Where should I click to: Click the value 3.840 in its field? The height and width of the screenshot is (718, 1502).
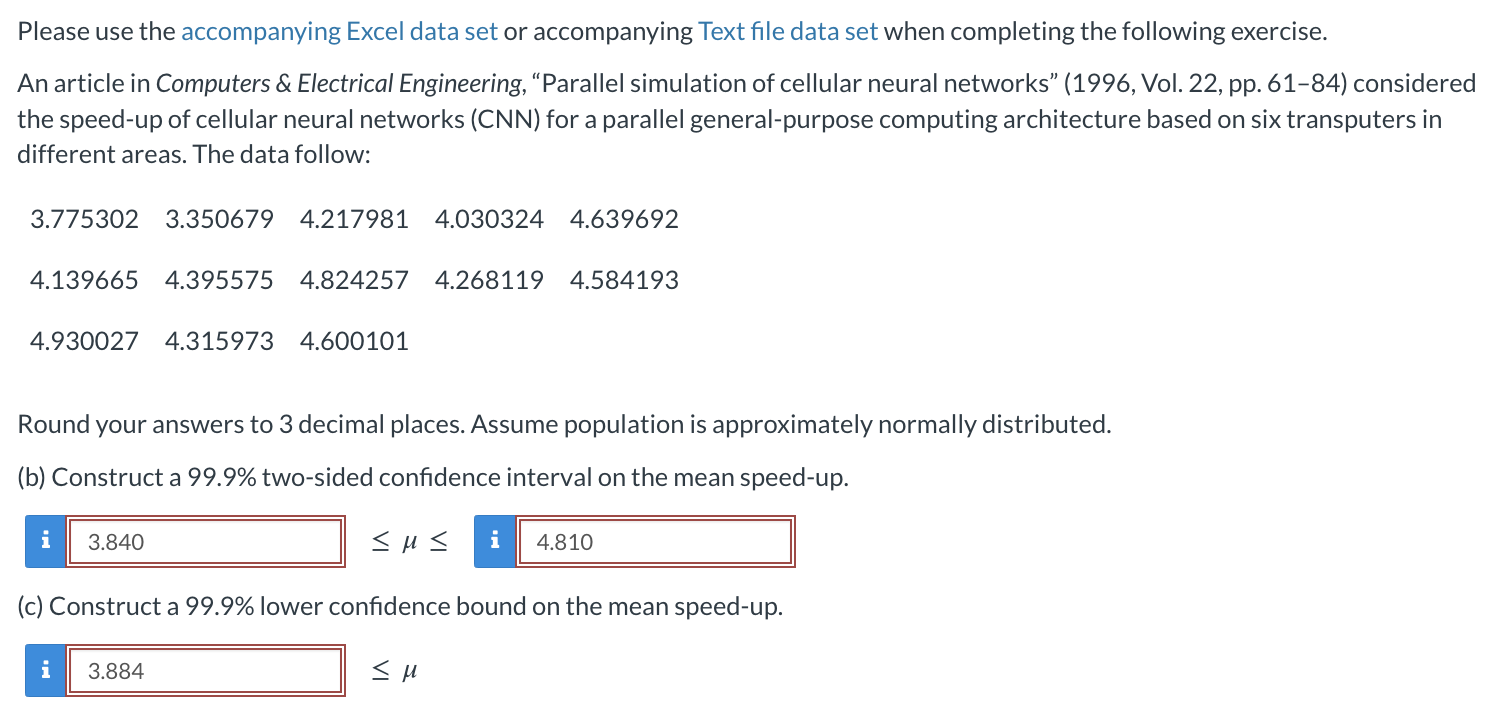coord(108,542)
